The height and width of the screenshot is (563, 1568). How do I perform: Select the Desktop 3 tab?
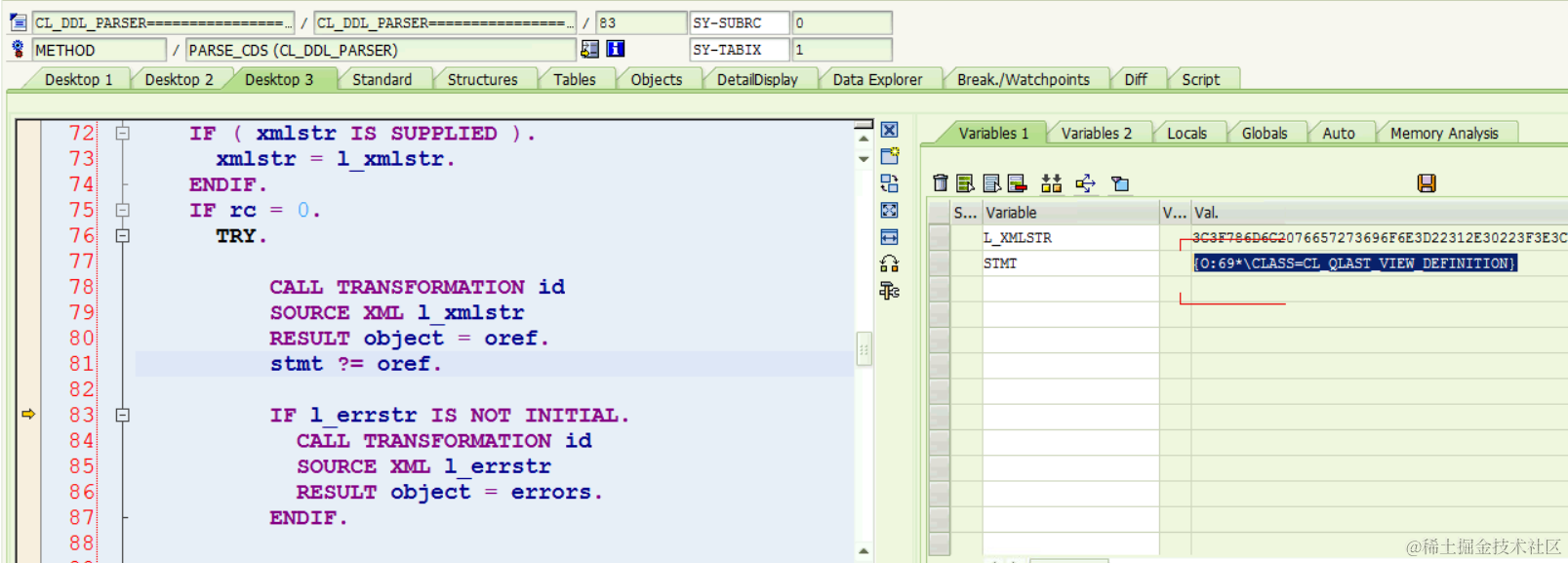(x=279, y=79)
